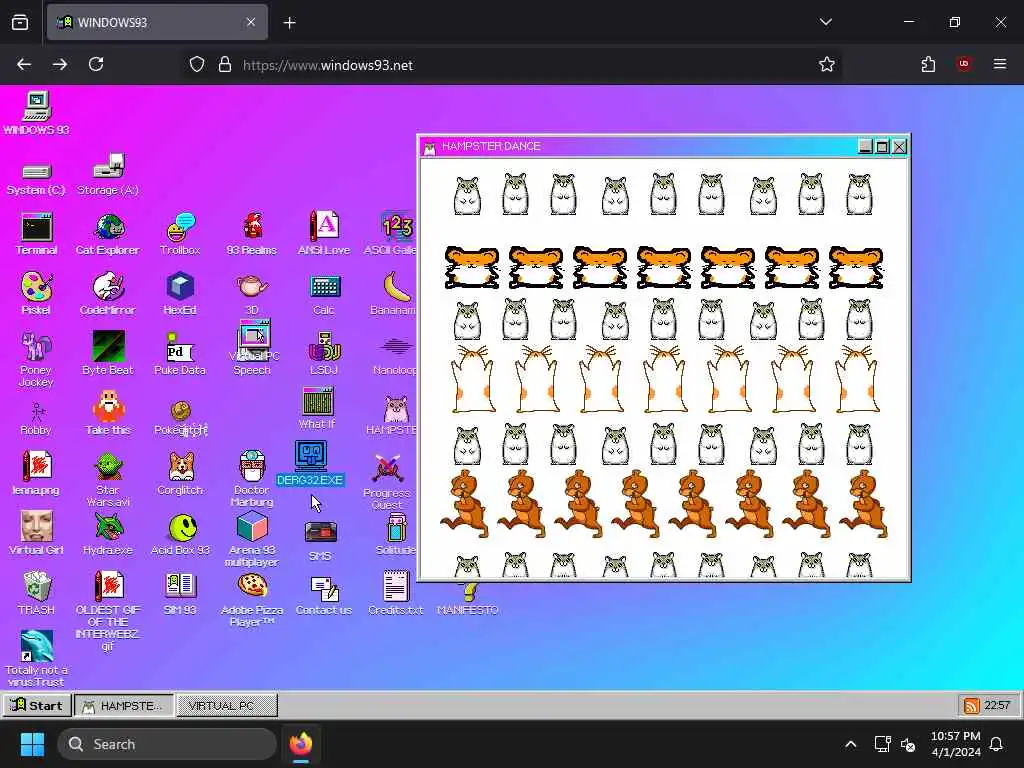Open the WINDOWS 93 desktop icon
Image resolution: width=1024 pixels, height=768 pixels.
[x=37, y=114]
